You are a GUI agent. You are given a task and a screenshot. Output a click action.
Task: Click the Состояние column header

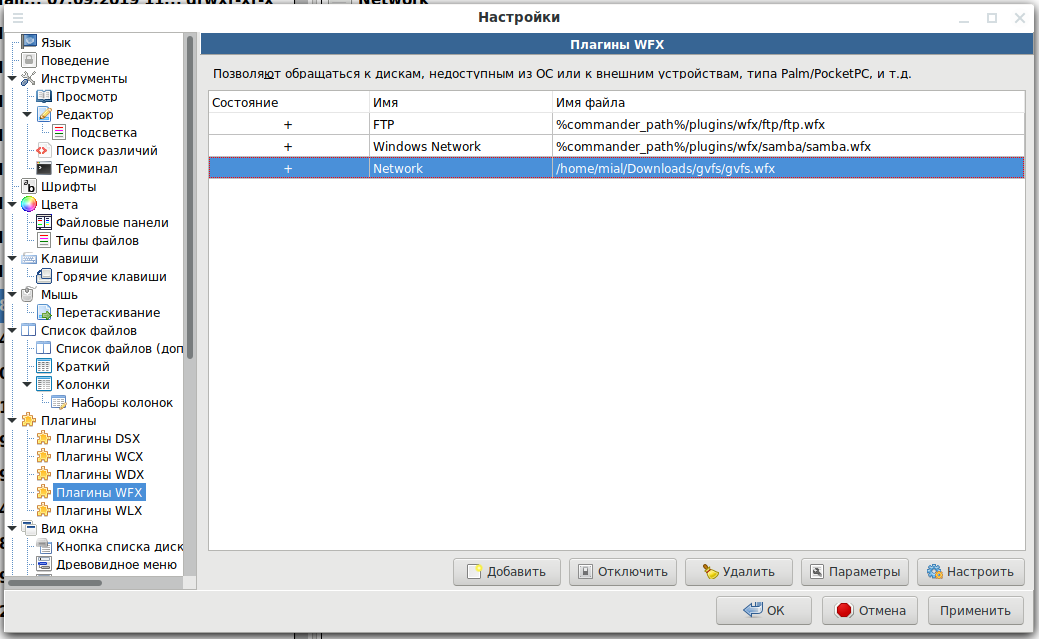pyautogui.click(x=289, y=102)
